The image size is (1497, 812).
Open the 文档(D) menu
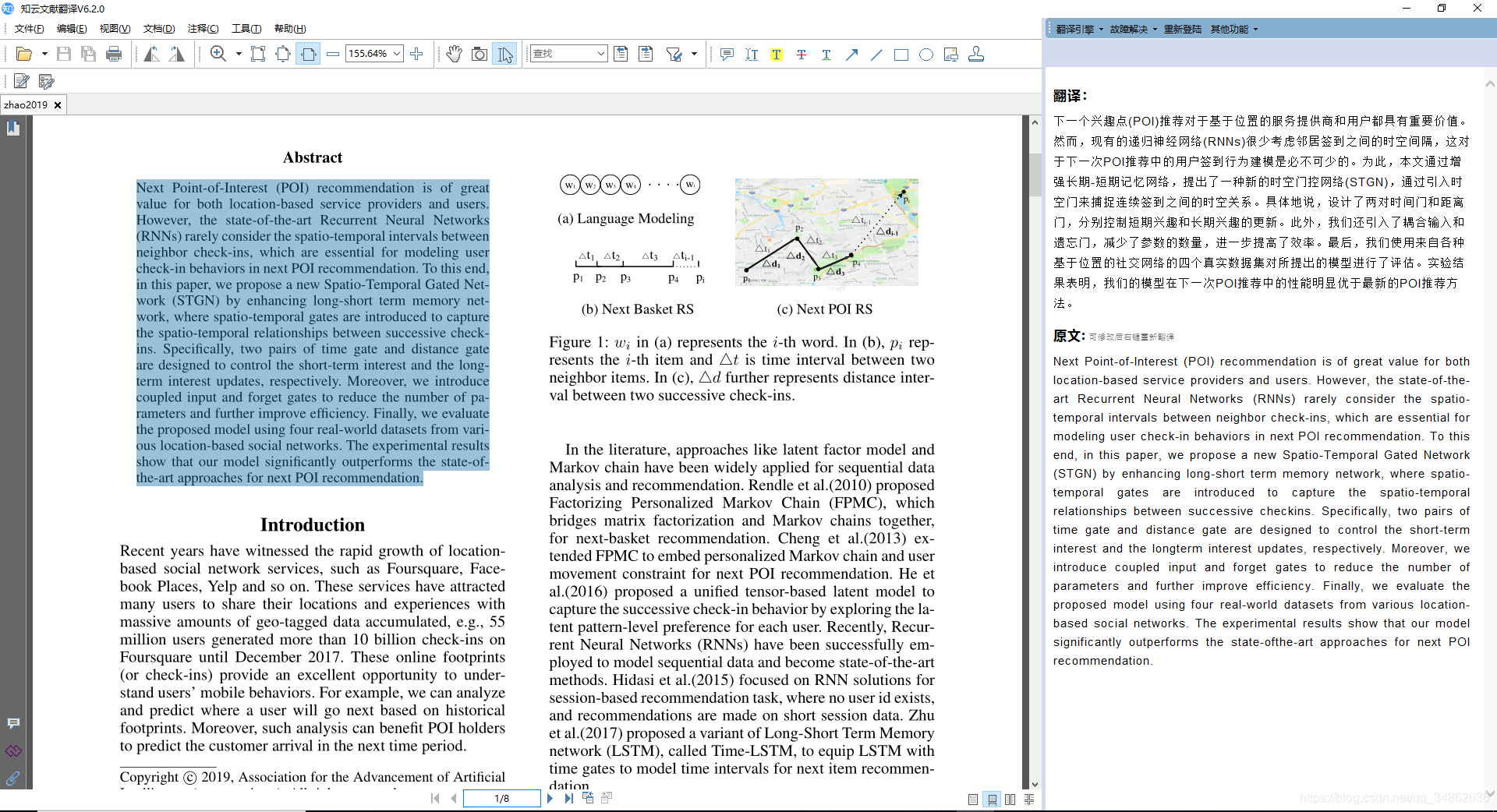pos(159,29)
